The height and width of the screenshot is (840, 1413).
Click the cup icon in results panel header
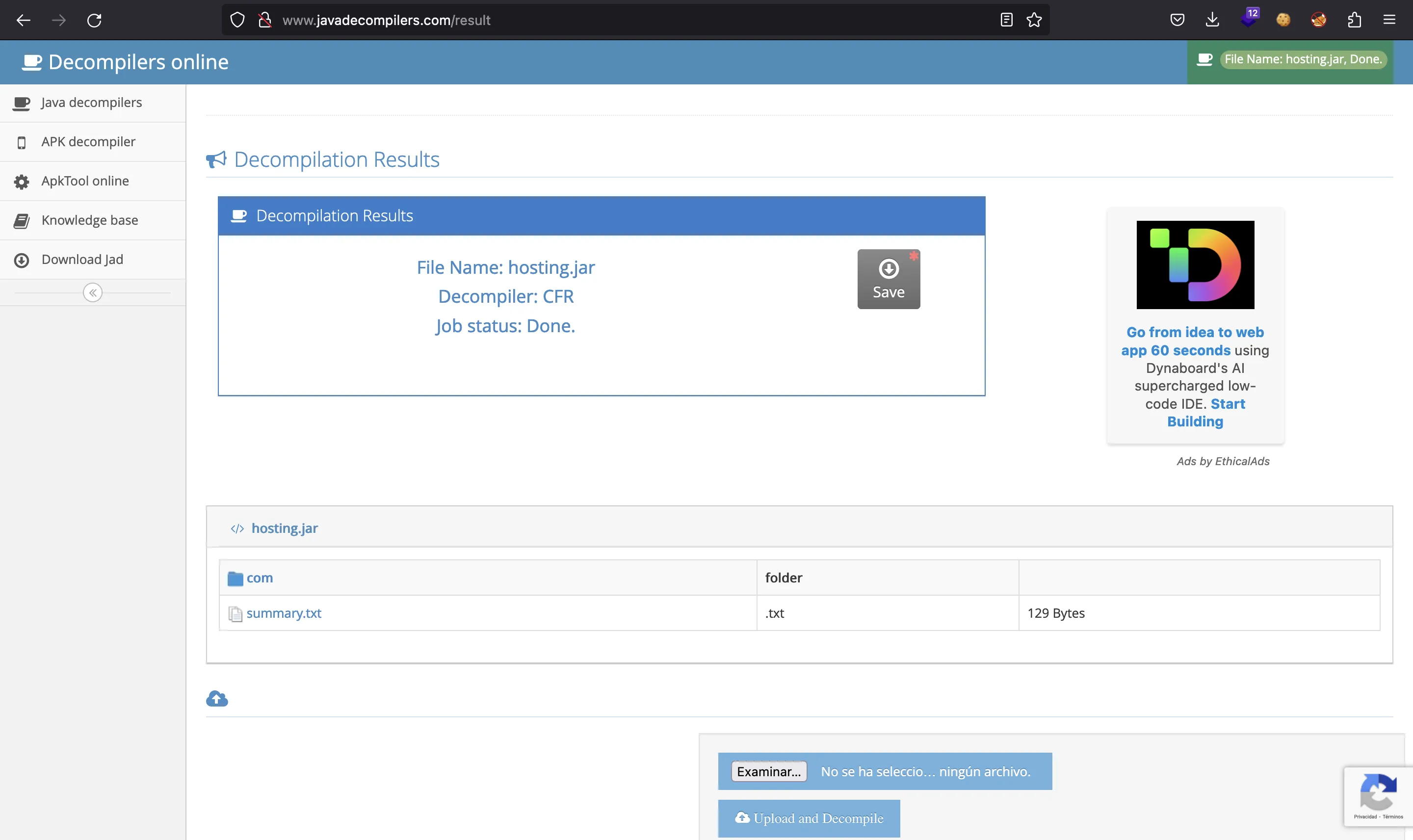pyautogui.click(x=239, y=216)
